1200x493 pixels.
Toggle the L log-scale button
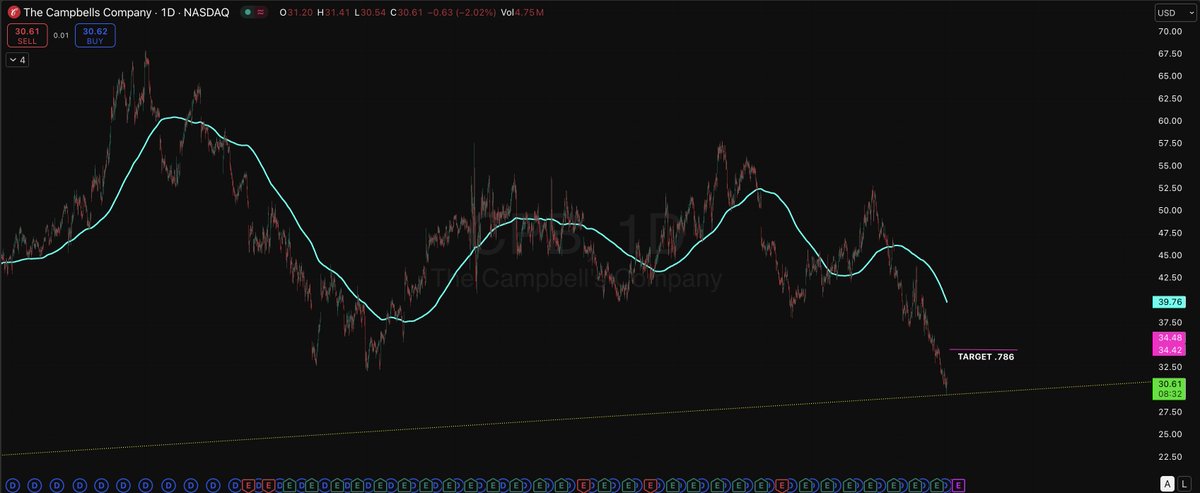coord(1184,483)
